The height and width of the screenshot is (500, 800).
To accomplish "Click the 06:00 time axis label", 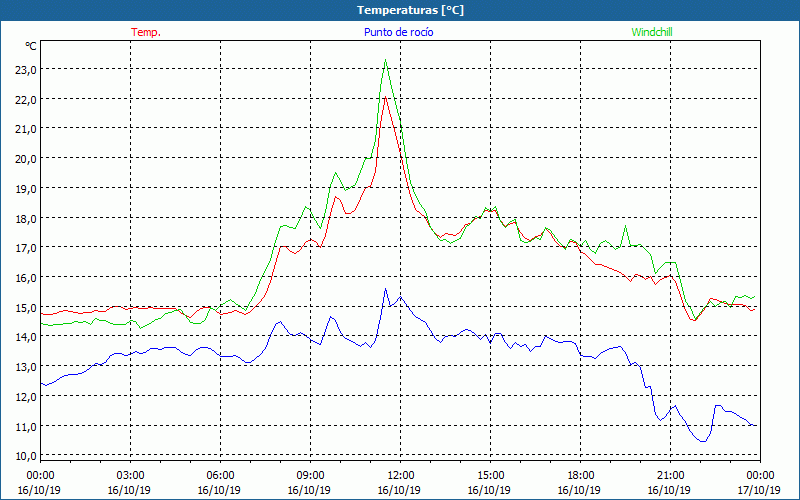I will coord(220,476).
